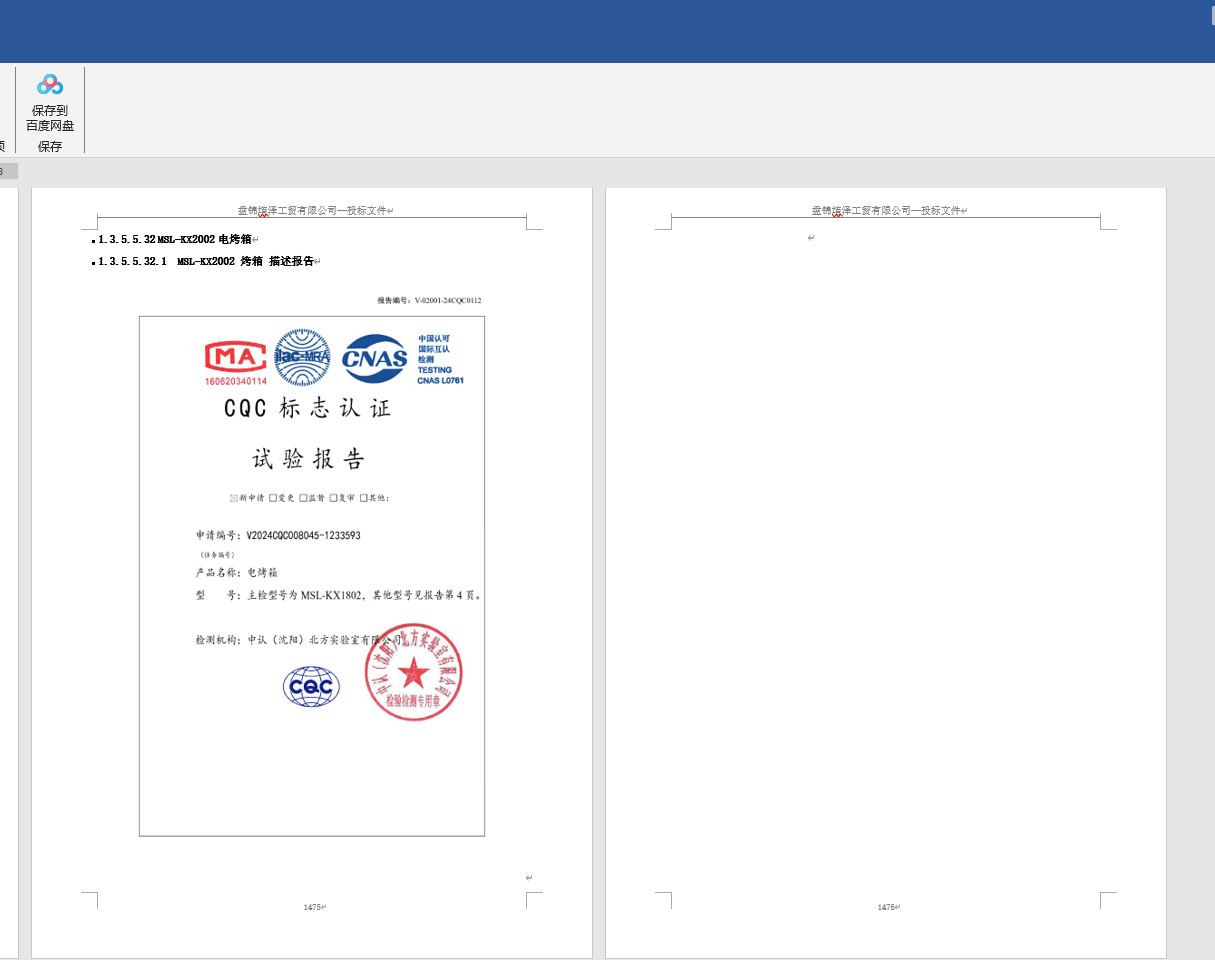Viewport: 1215px width, 960px height.
Task: Click the 产品名称: 电烤箱 line
Action: 236,573
